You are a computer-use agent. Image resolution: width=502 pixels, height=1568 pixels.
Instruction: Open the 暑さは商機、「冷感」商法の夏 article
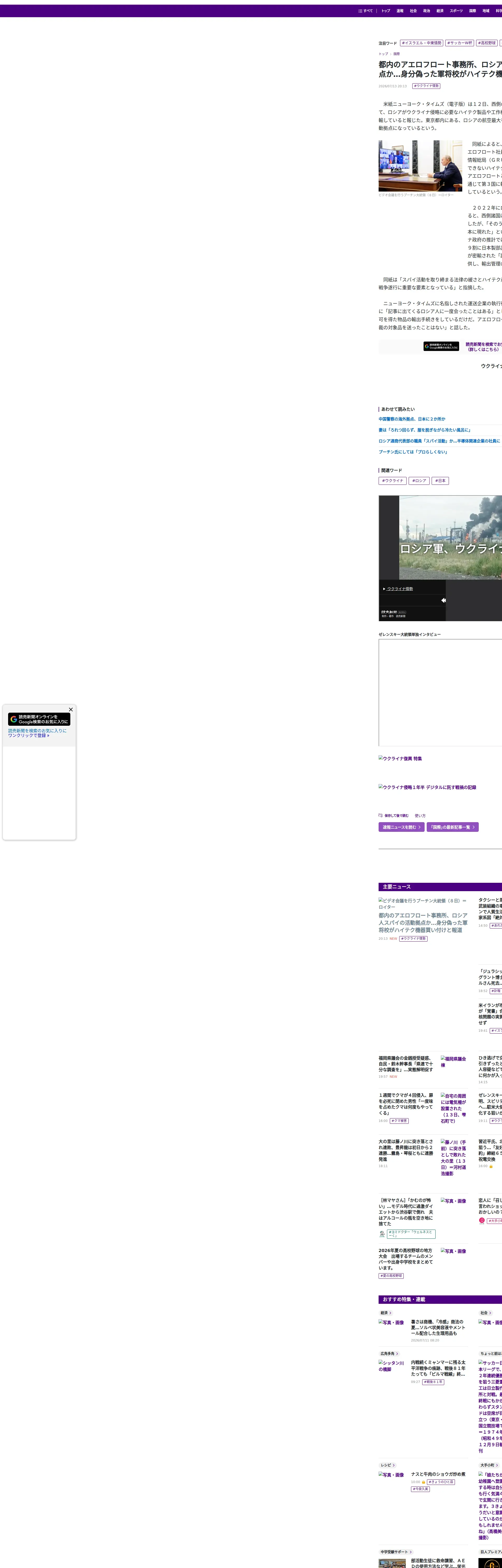[439, 1328]
